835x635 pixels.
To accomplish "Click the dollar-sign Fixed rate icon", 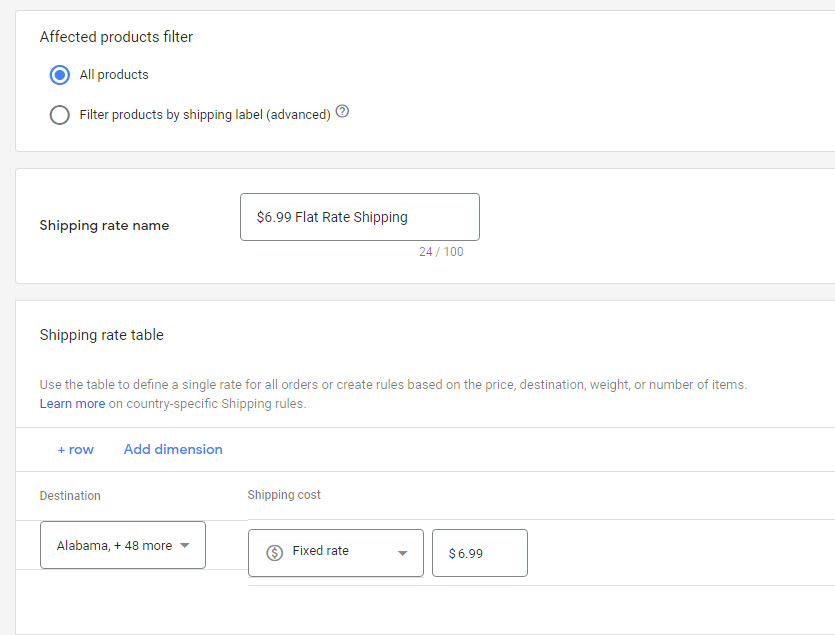I will (275, 552).
